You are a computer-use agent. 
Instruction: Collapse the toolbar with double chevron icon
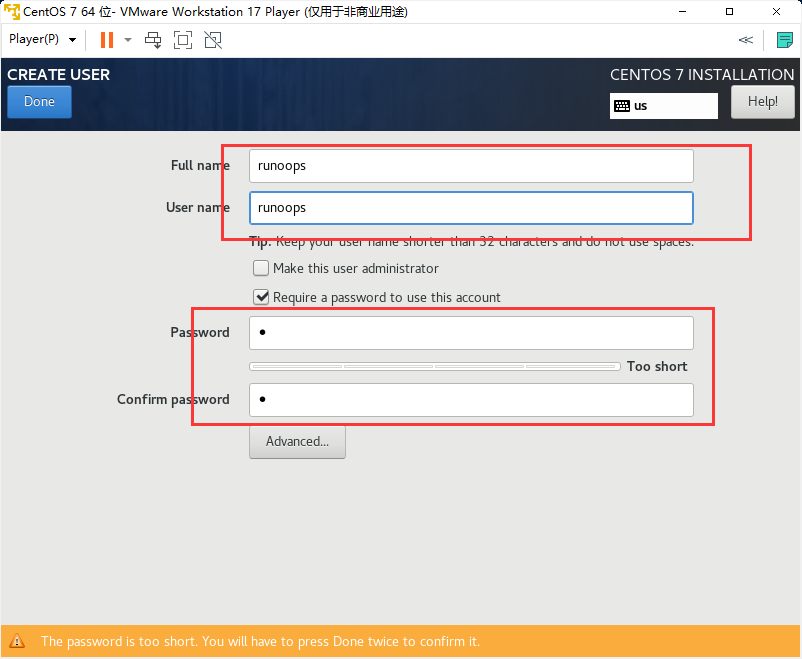tap(745, 40)
